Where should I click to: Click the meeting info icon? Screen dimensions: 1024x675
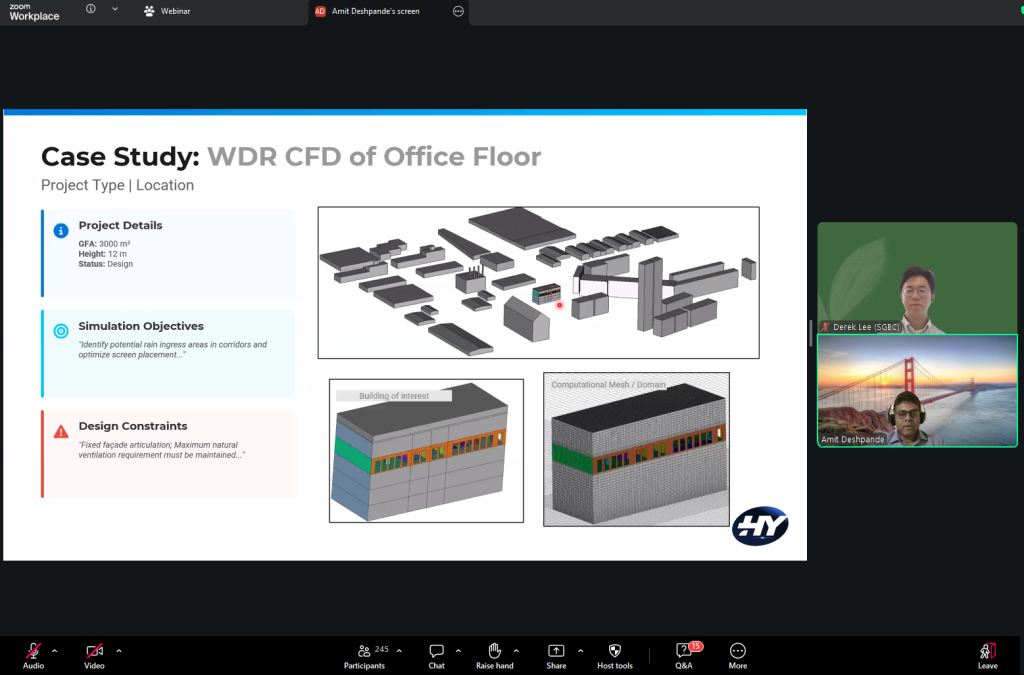click(91, 9)
